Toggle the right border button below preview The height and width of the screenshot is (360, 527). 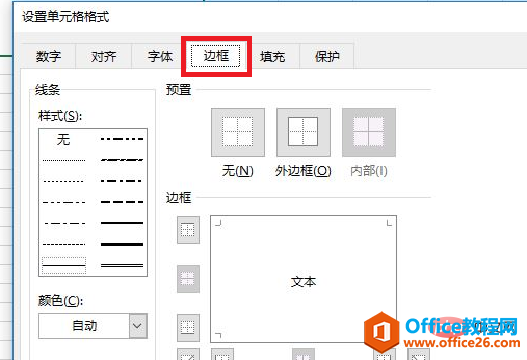(x=384, y=354)
